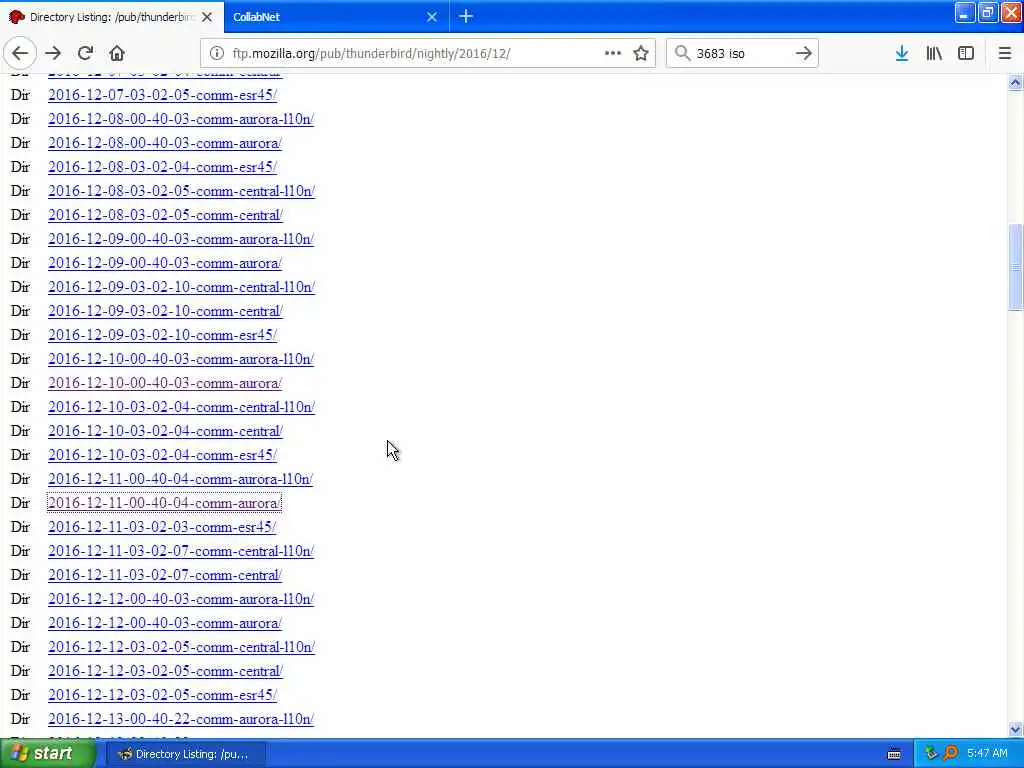
Task: Open the library menu
Action: [x=934, y=53]
